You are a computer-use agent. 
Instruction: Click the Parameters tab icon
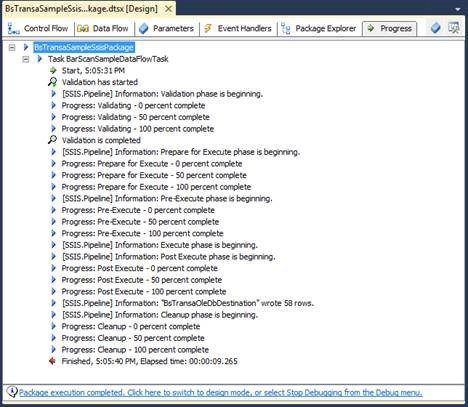(144, 29)
